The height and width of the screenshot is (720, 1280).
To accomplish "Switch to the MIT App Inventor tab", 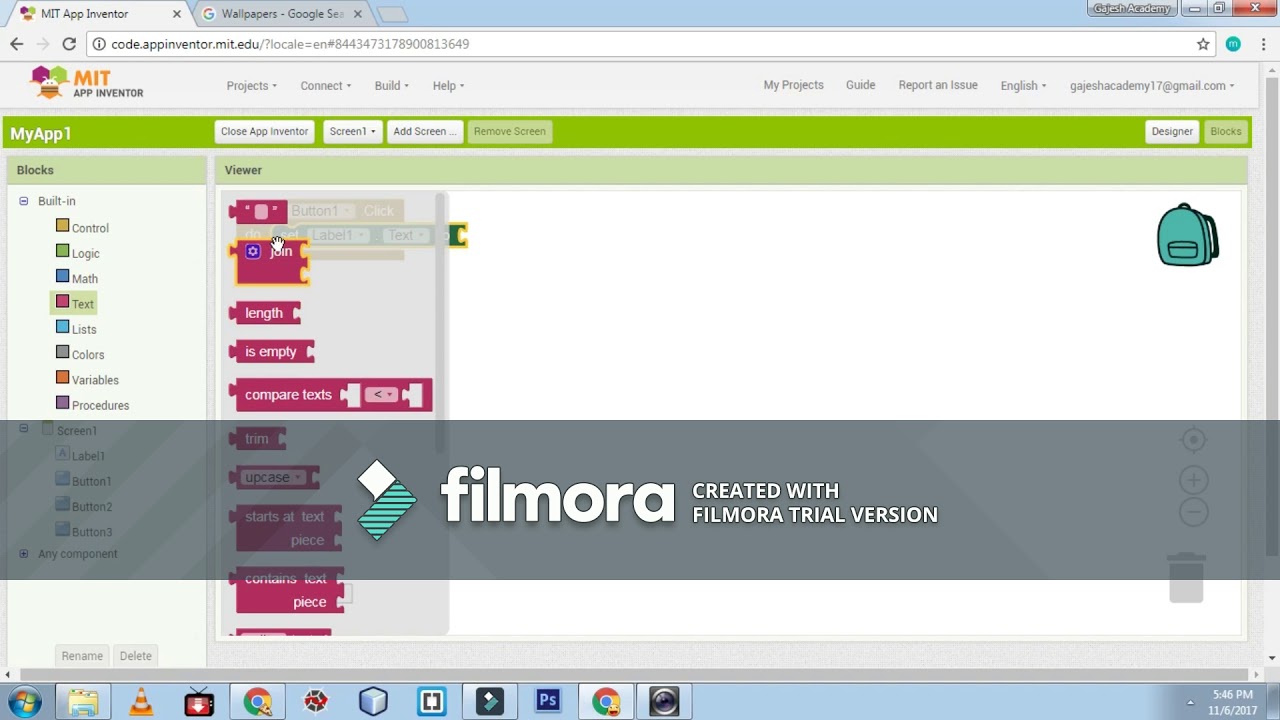I will click(x=96, y=14).
